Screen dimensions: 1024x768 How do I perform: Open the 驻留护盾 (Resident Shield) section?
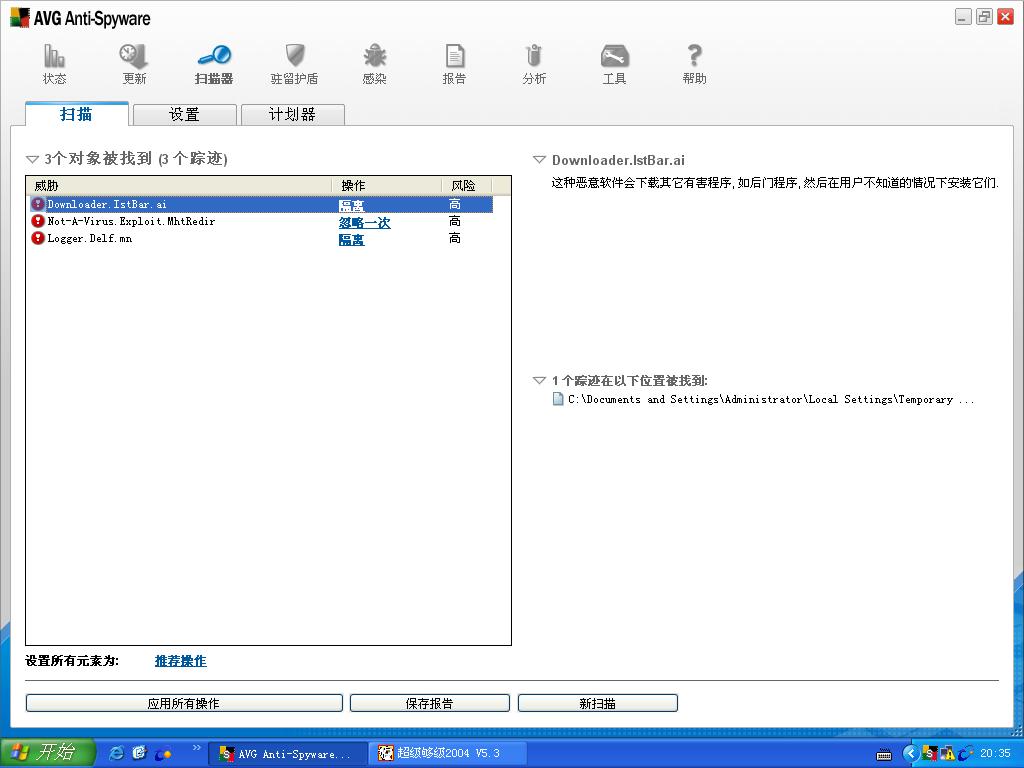(x=295, y=64)
